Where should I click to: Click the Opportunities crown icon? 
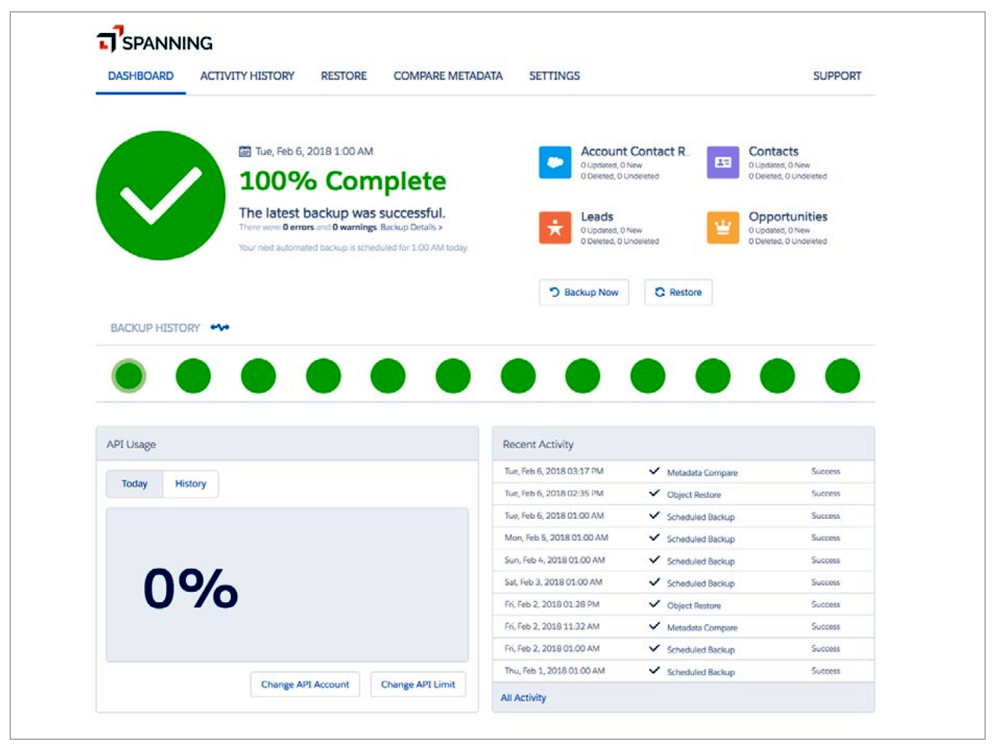(723, 228)
